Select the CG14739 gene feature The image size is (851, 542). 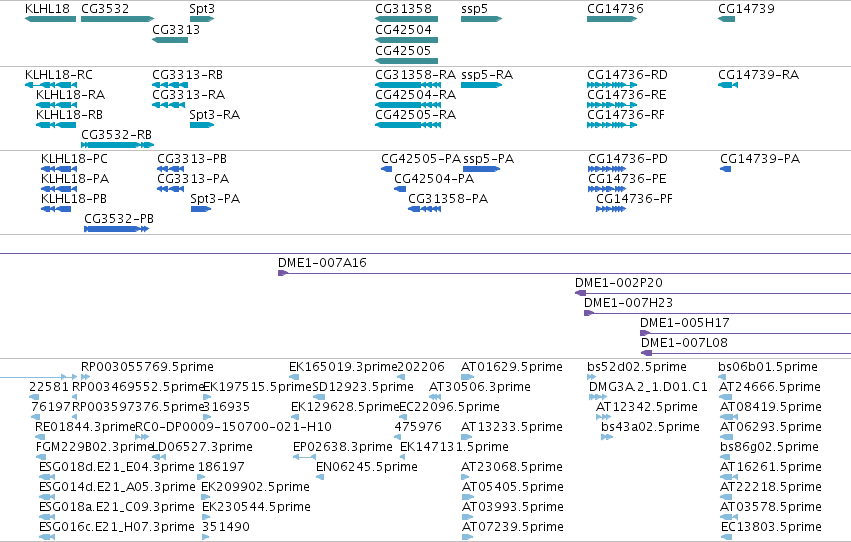click(x=726, y=19)
